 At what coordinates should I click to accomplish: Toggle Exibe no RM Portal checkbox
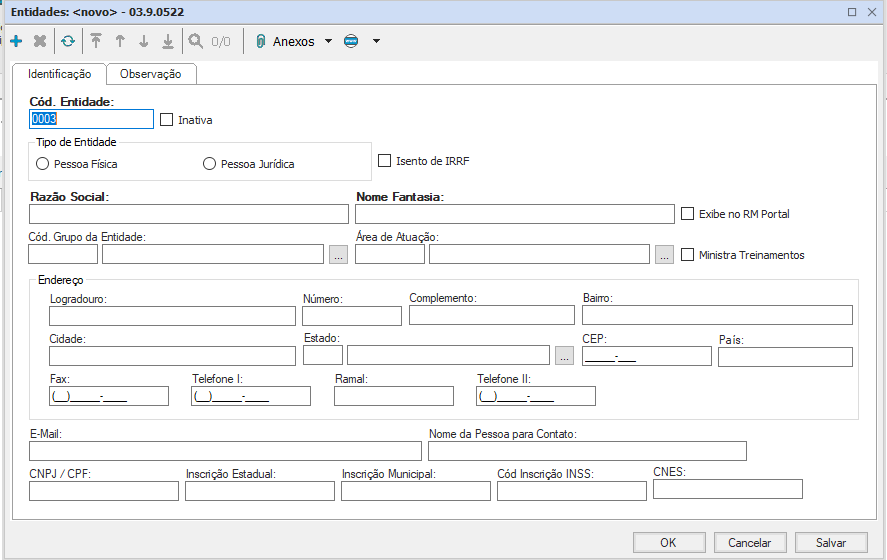point(688,213)
